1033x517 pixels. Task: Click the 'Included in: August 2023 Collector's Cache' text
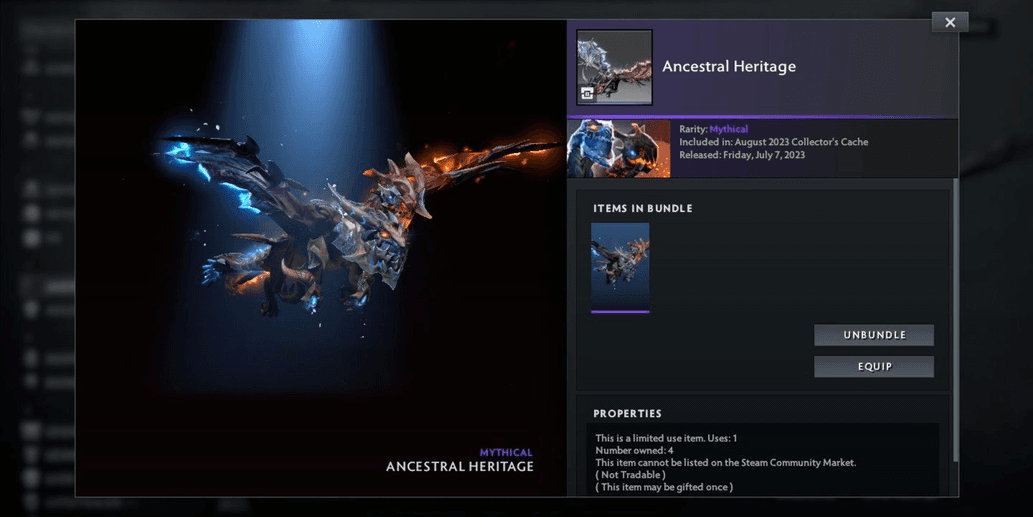pyautogui.click(x=773, y=142)
